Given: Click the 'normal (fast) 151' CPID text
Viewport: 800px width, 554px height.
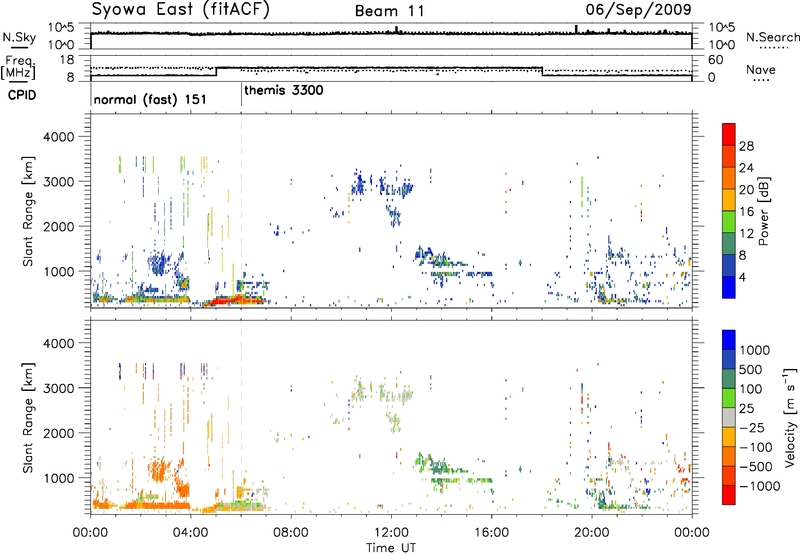Looking at the screenshot, I should point(150,99).
